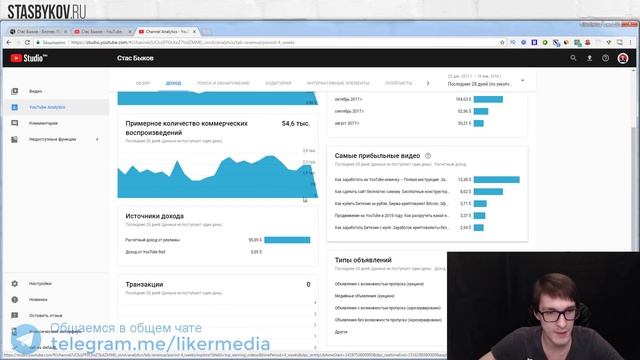Open the Последние 28 дней date dropdown
Screen dimensions: 640x360
point(486,80)
